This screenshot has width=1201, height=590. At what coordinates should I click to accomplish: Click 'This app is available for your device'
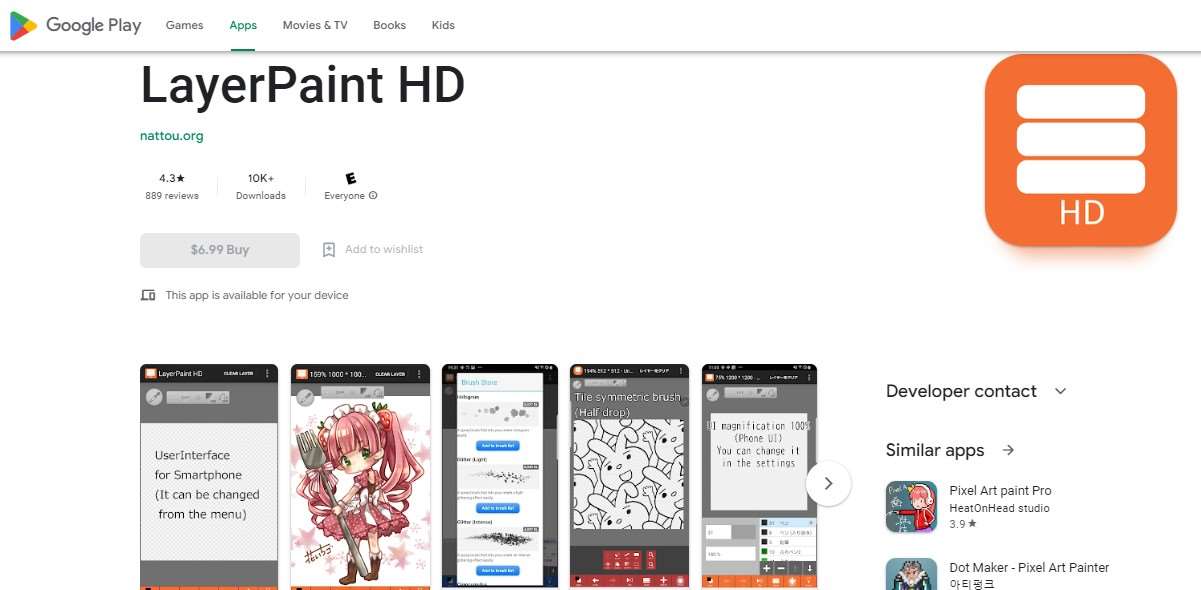tap(257, 295)
